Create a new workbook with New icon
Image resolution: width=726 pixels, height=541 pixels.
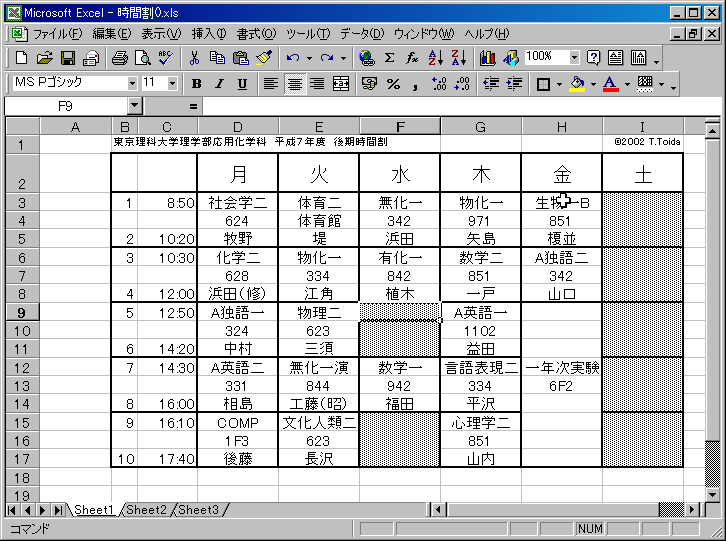click(x=21, y=58)
